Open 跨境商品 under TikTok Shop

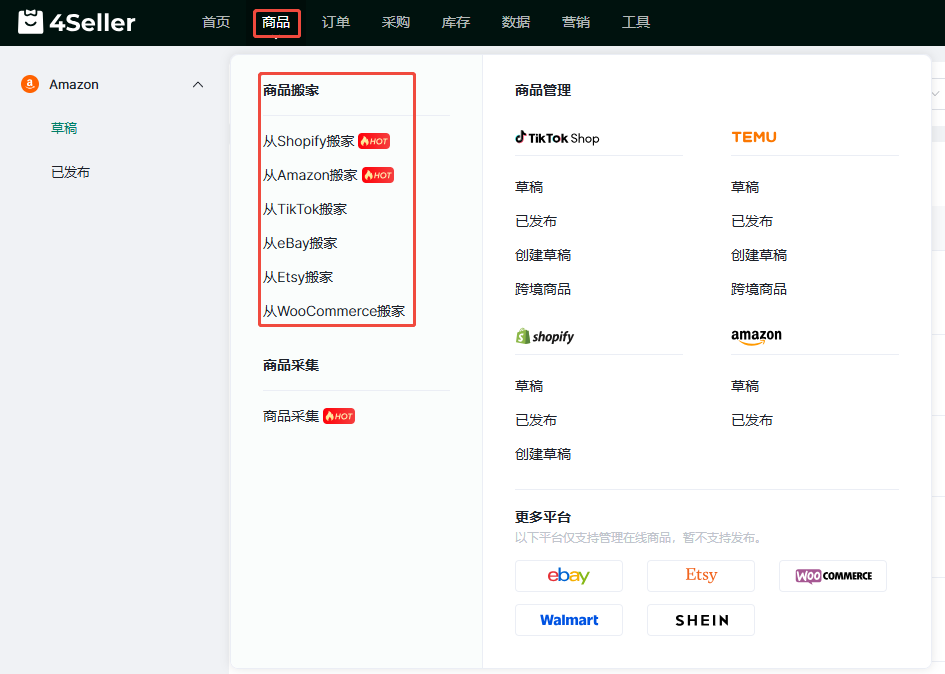click(543, 289)
